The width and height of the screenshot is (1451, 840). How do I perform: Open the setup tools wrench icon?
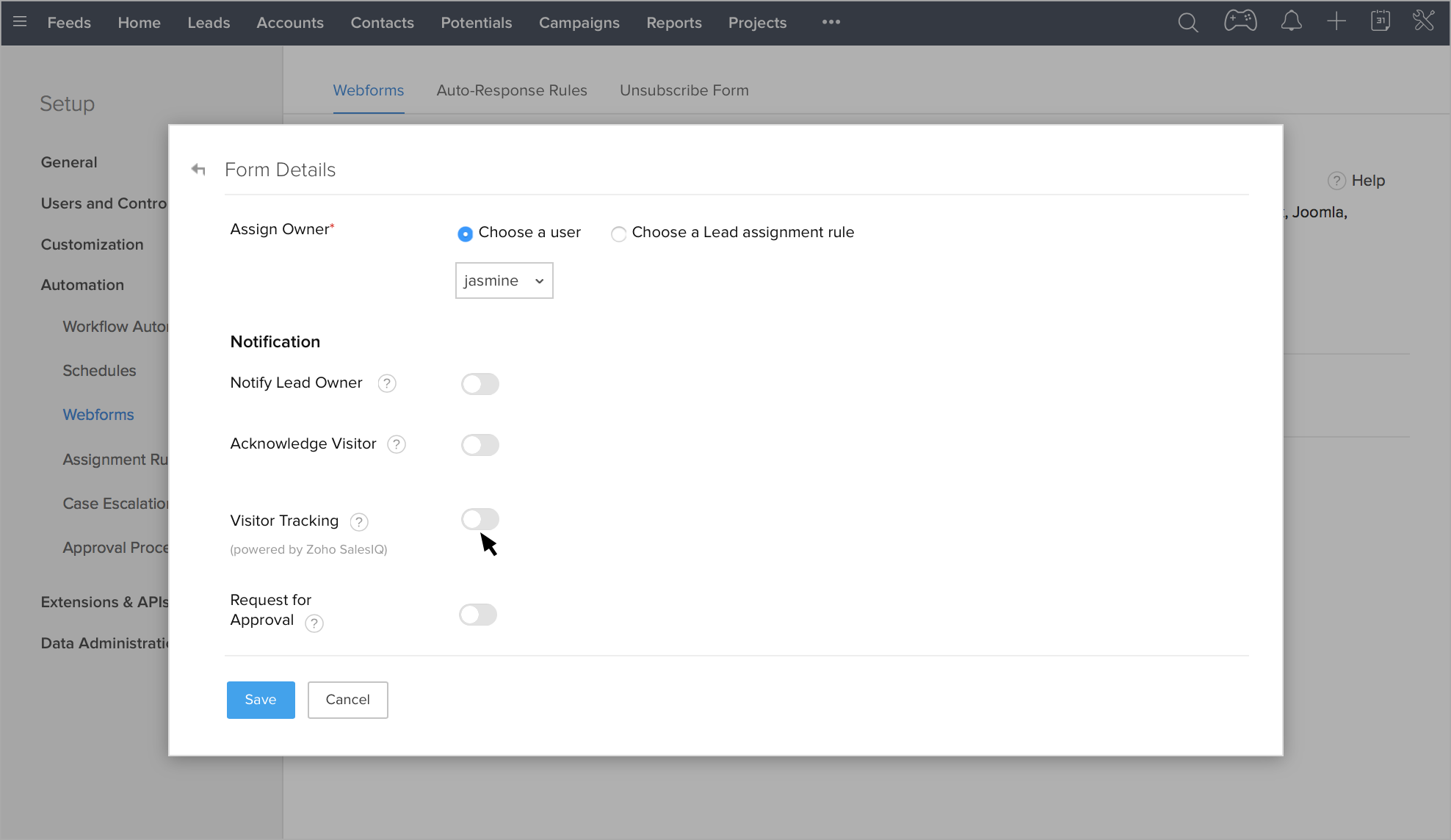pos(1424,21)
